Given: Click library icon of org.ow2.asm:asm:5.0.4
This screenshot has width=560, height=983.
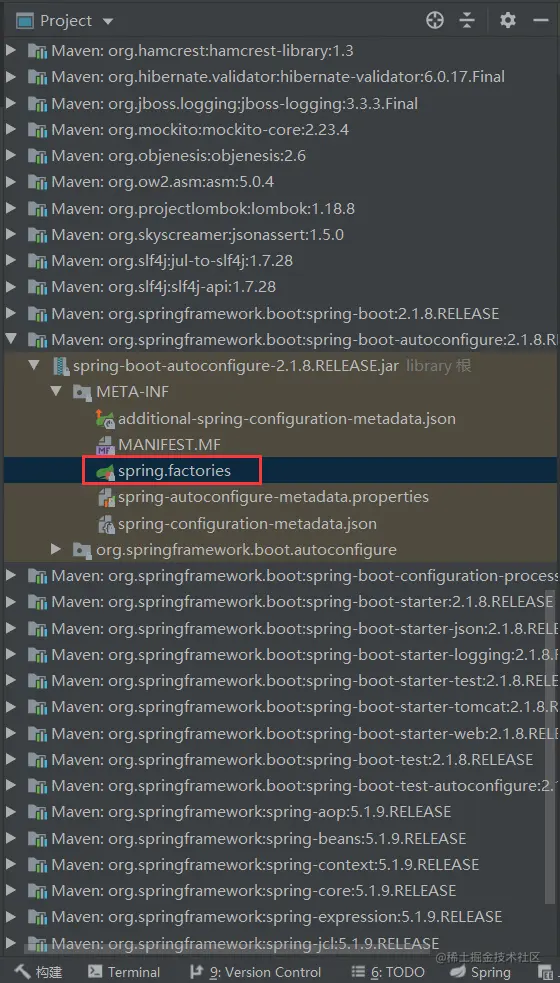Looking at the screenshot, I should 38,182.
